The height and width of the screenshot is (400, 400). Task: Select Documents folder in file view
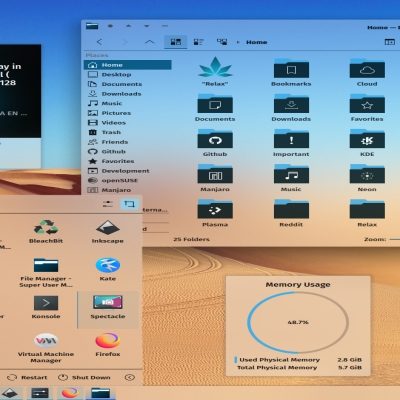click(x=215, y=104)
